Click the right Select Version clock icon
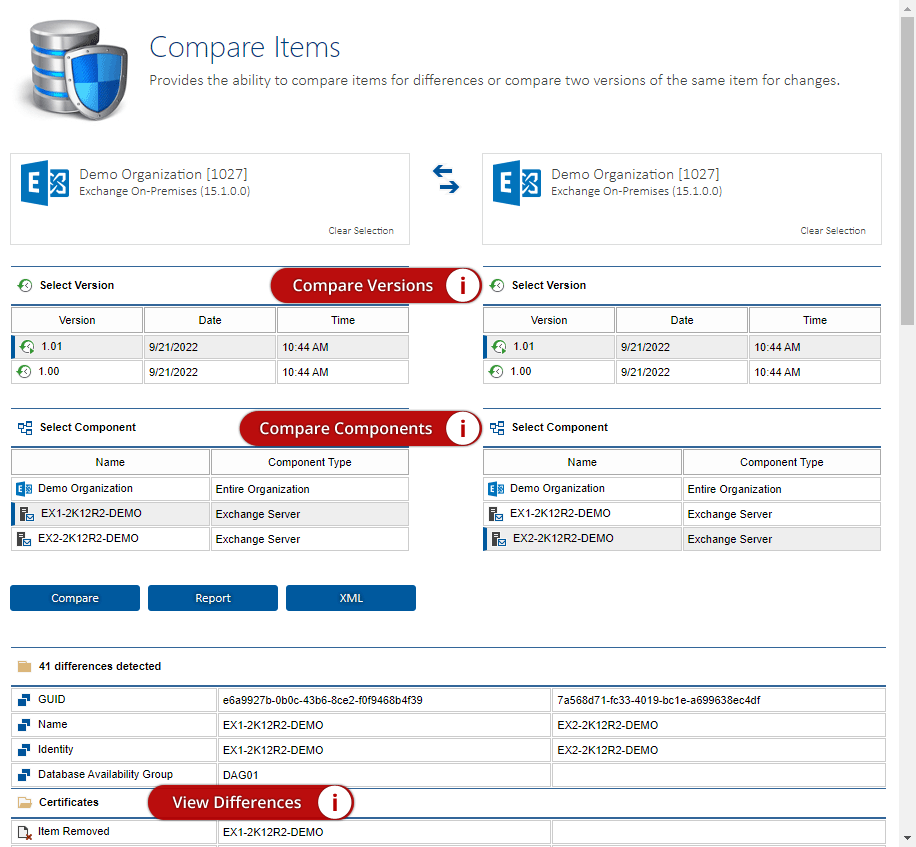This screenshot has height=847, width=916. pyautogui.click(x=497, y=286)
